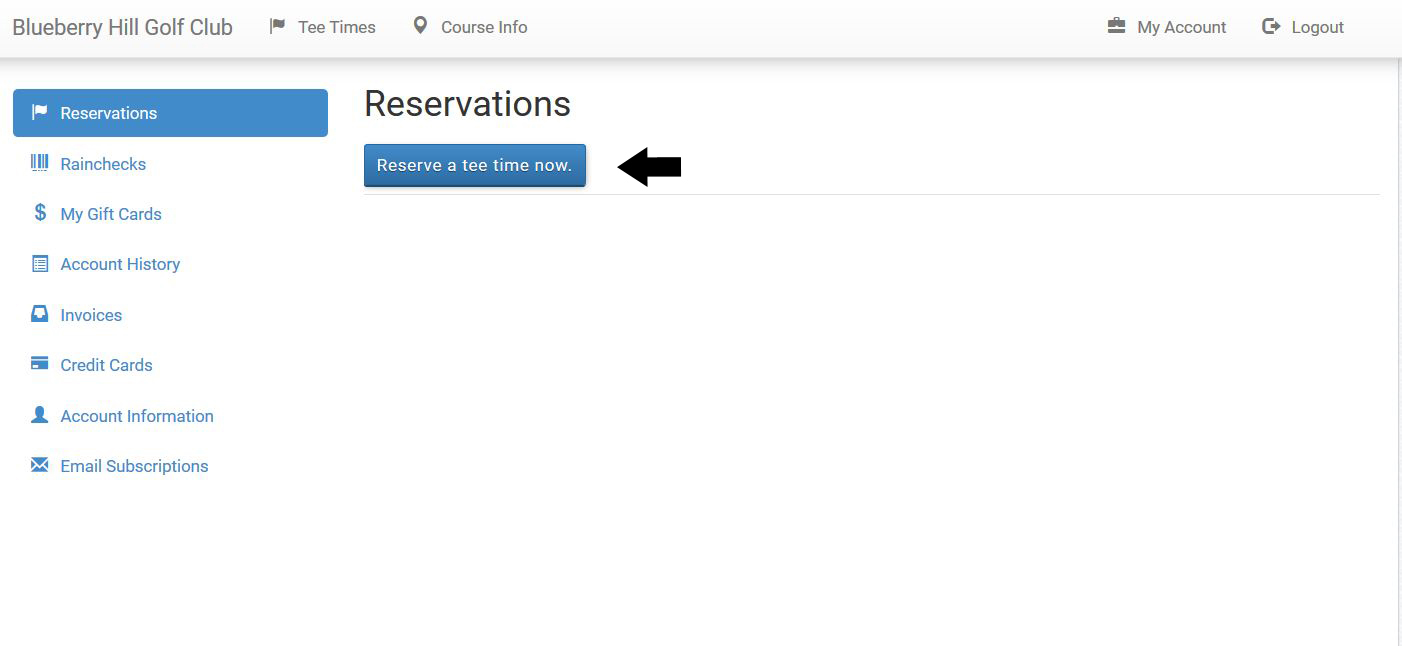Click the Logout text link

(1317, 28)
